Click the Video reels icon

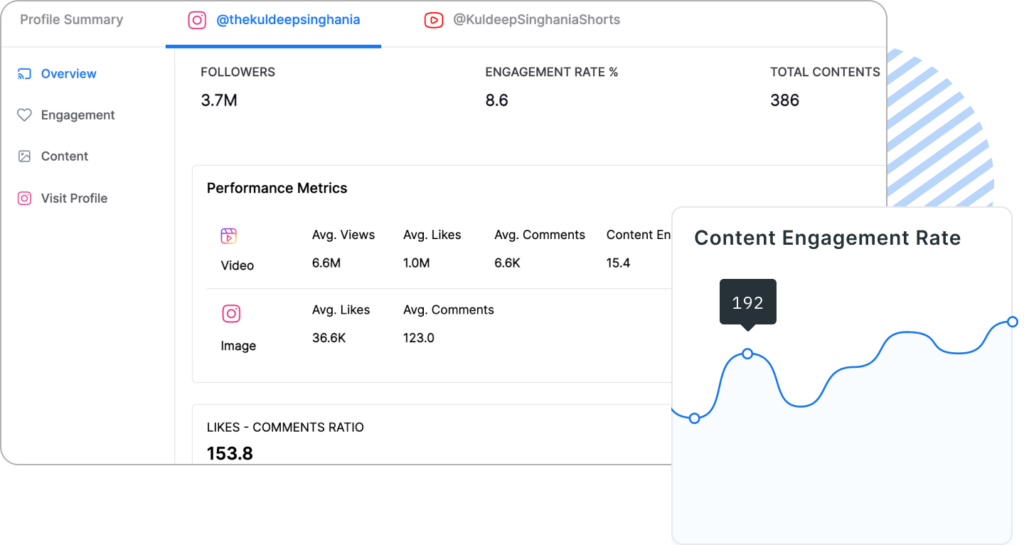pyautogui.click(x=229, y=236)
